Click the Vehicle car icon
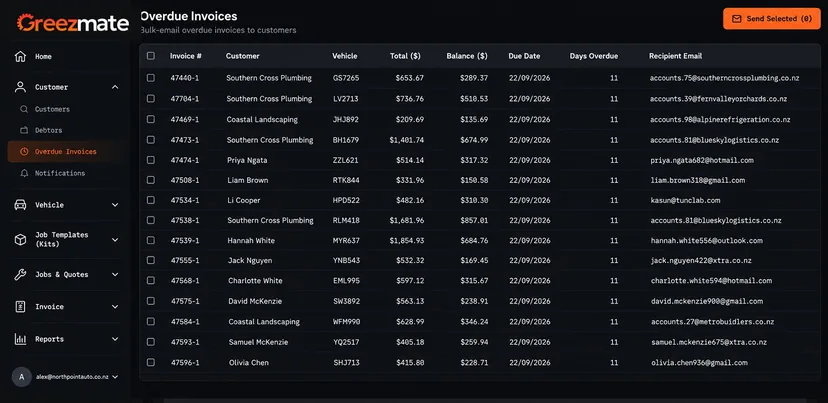Image resolution: width=828 pixels, height=403 pixels. click(20, 205)
